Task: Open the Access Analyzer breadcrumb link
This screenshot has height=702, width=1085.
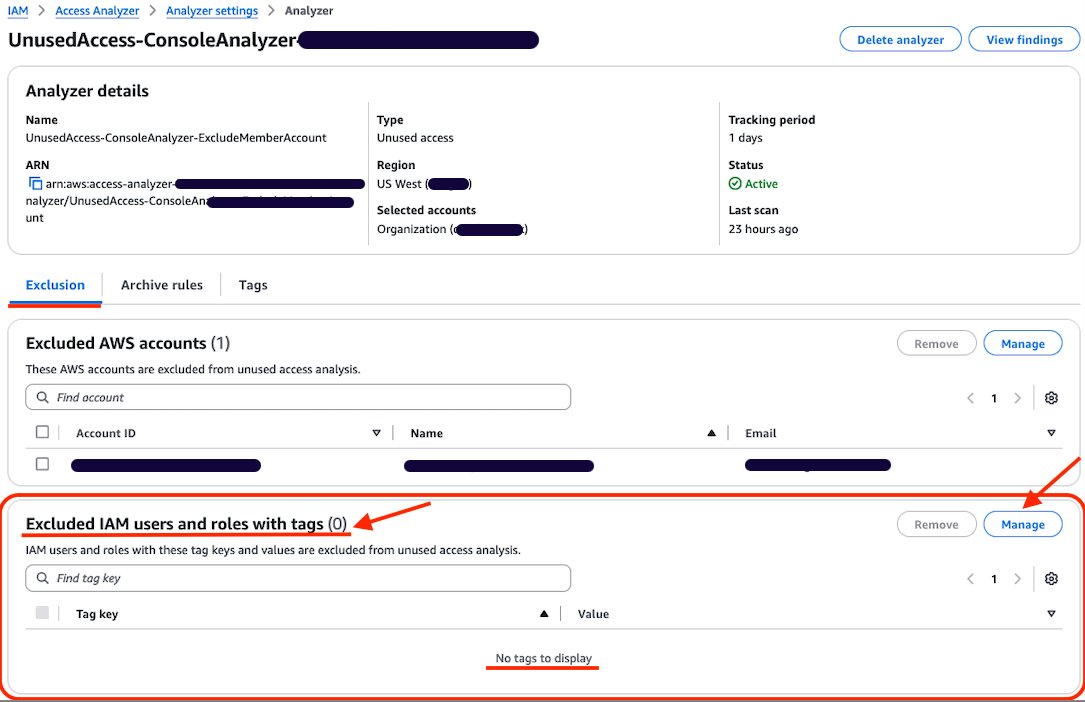Action: point(97,10)
